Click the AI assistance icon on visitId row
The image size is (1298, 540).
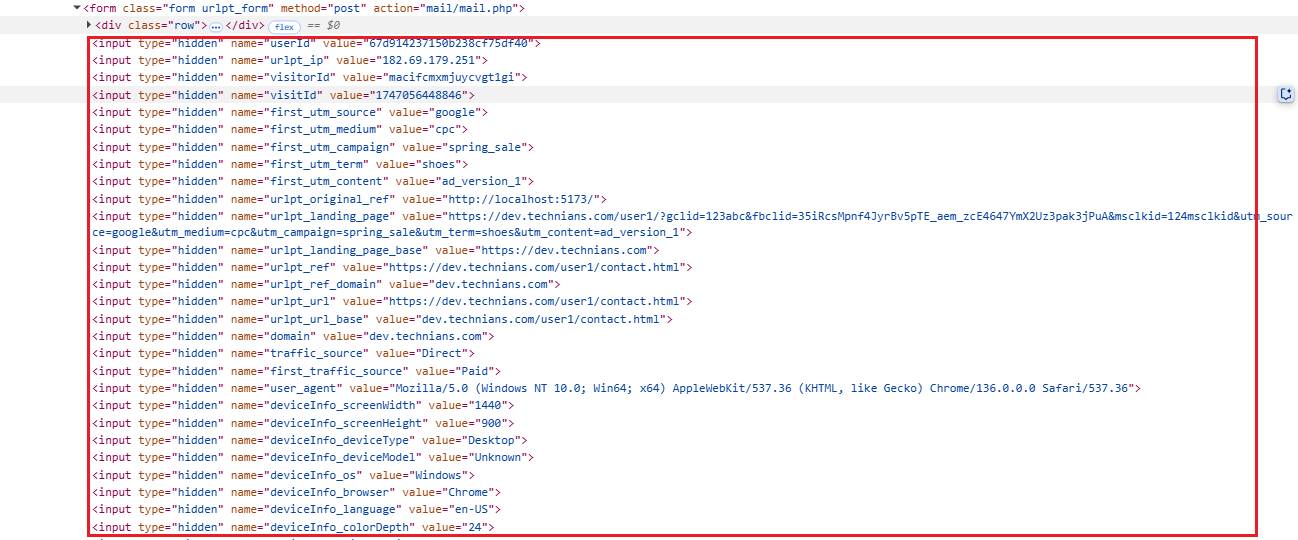coord(1286,94)
